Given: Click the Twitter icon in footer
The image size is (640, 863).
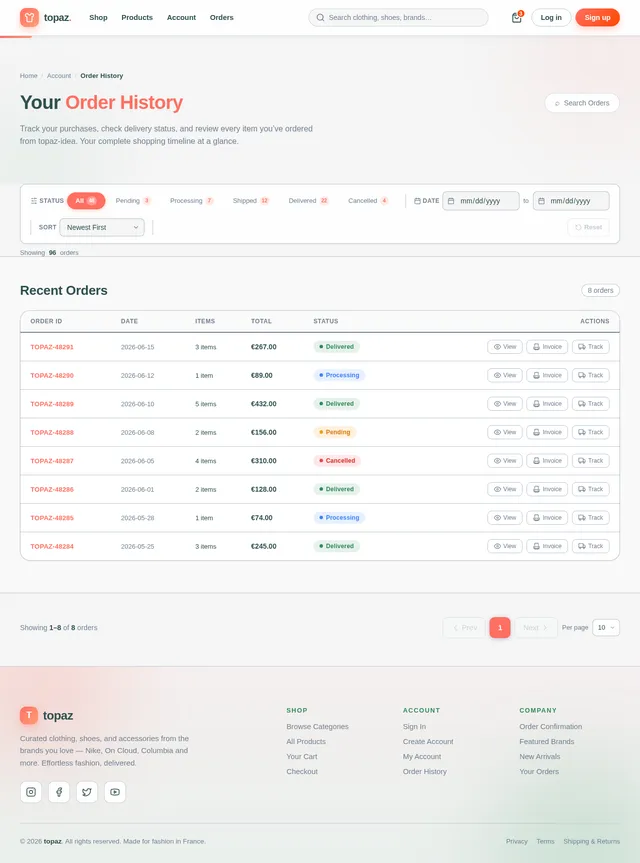Looking at the screenshot, I should 87,792.
